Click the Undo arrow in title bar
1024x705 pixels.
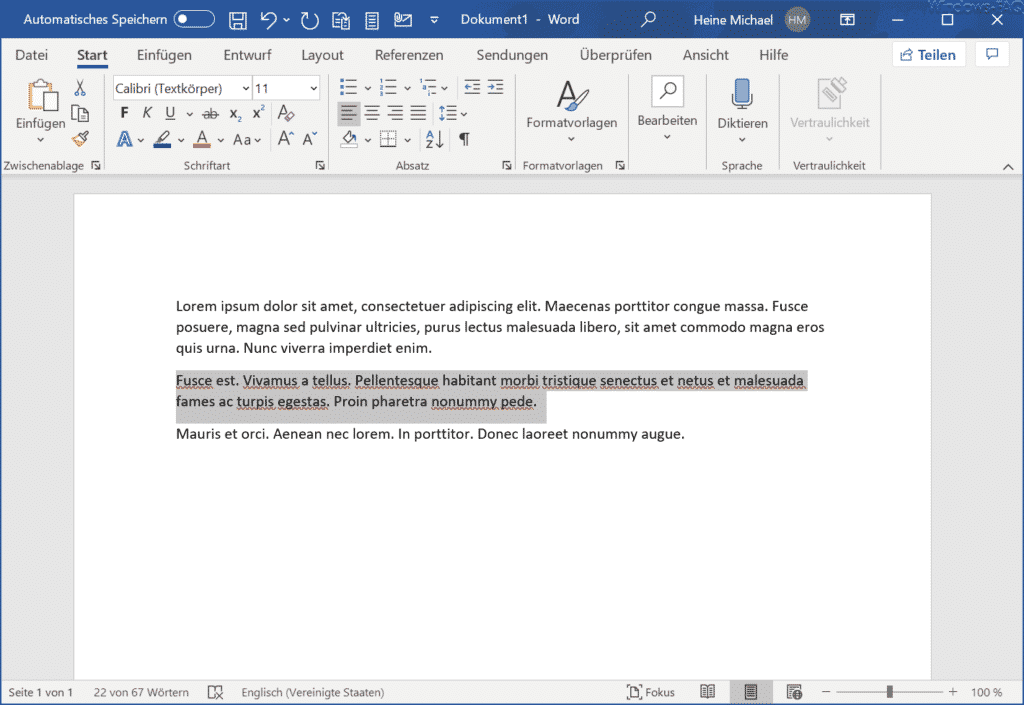pos(268,20)
